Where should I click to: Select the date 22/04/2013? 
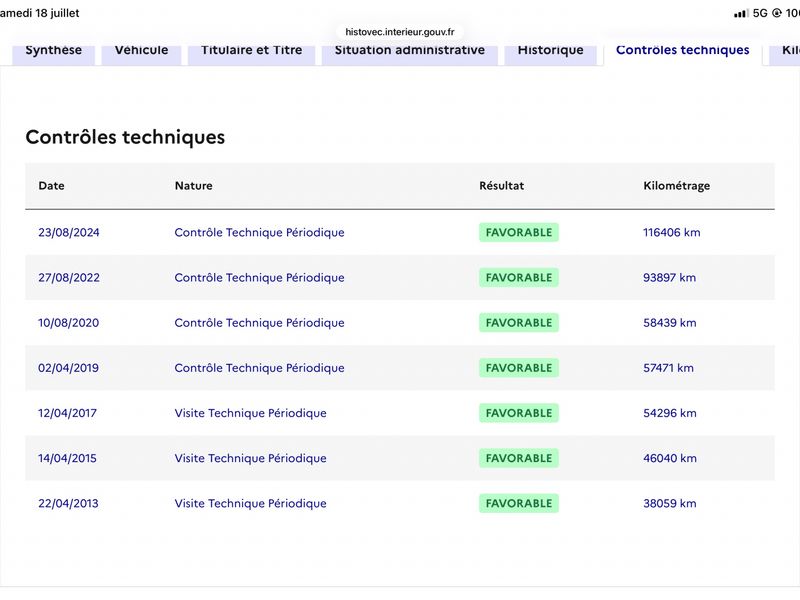point(68,504)
